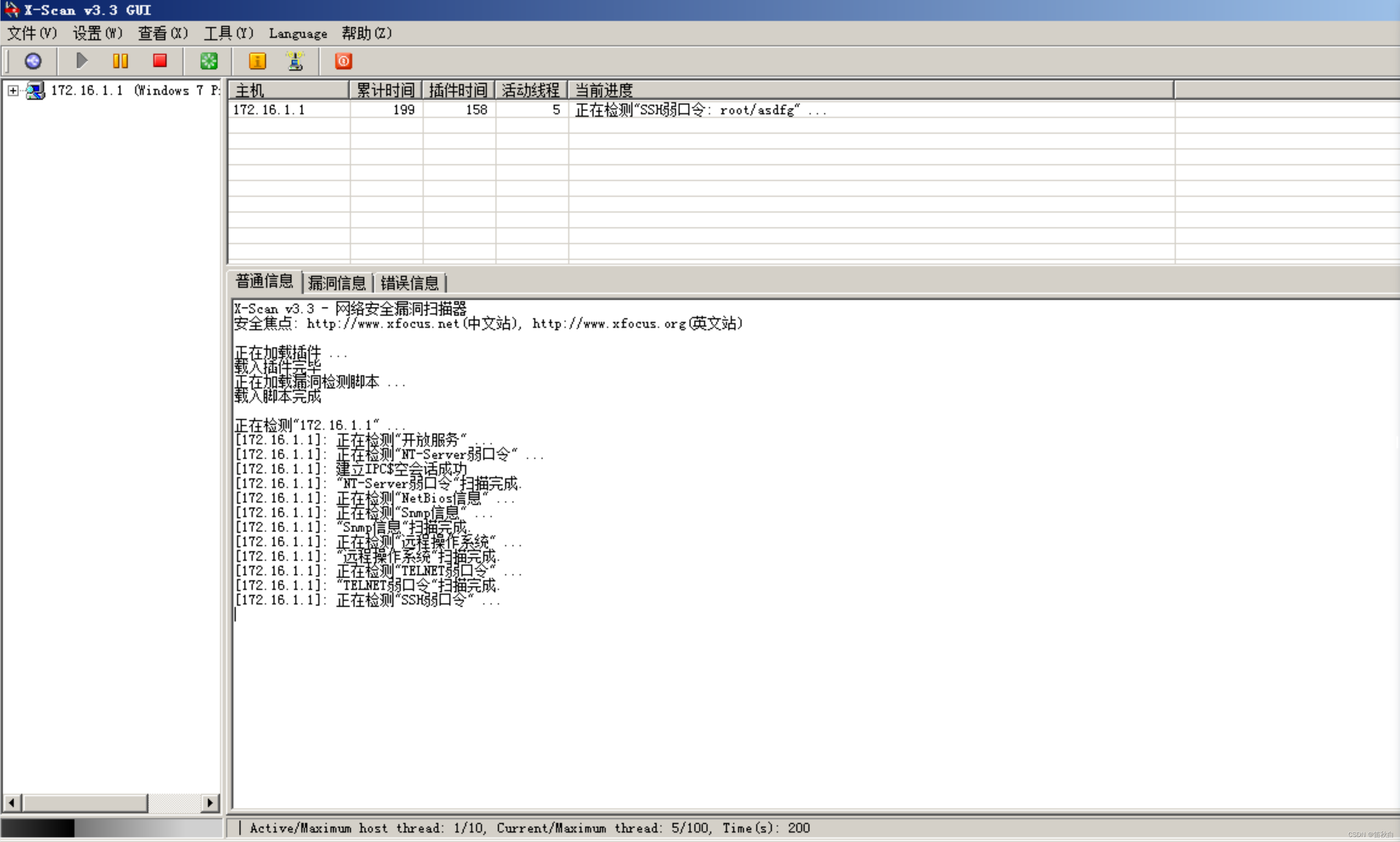The height and width of the screenshot is (842, 1400).
Task: Click the red exit icon
Action: coord(344,61)
